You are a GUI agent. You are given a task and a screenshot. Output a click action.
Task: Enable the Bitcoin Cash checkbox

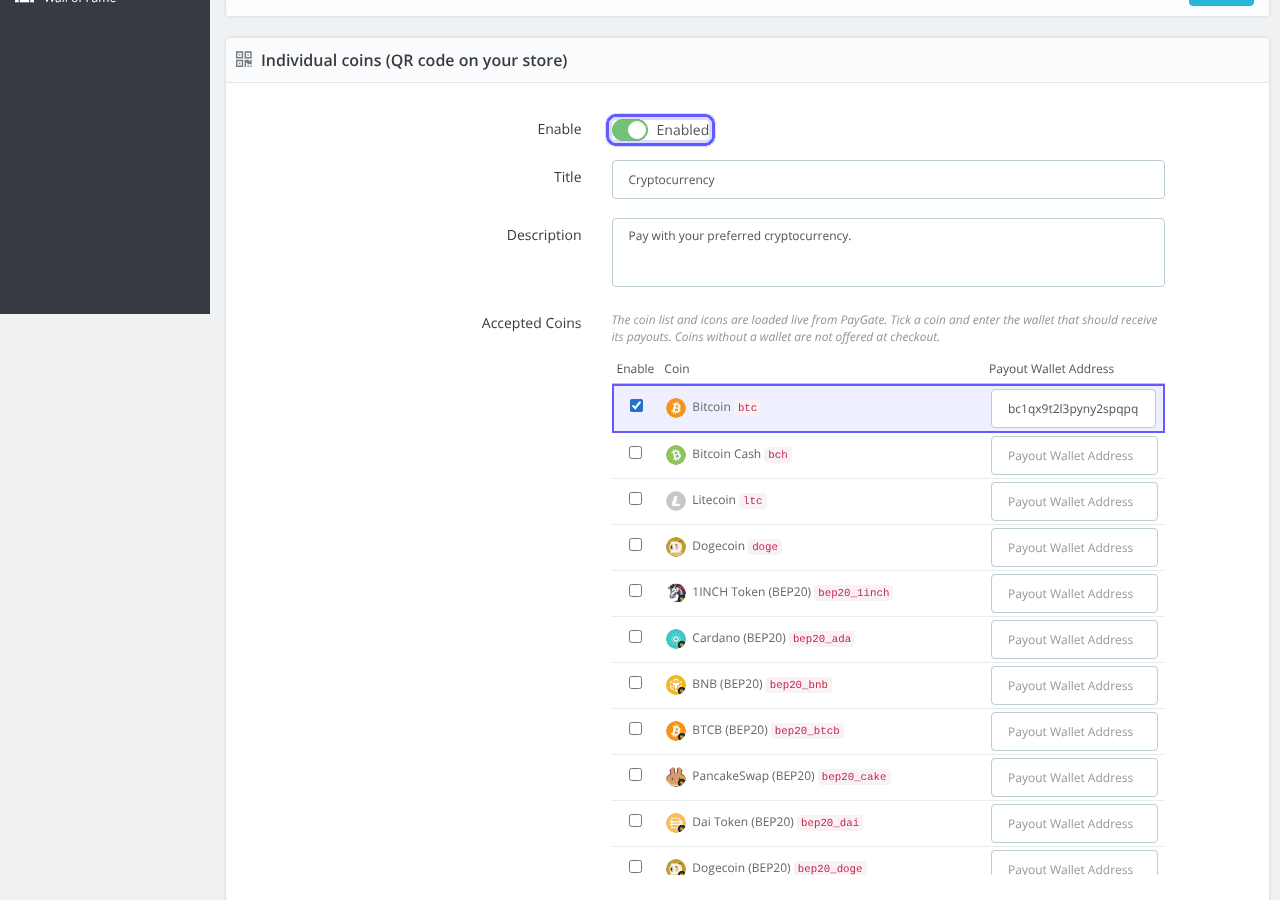pos(635,452)
